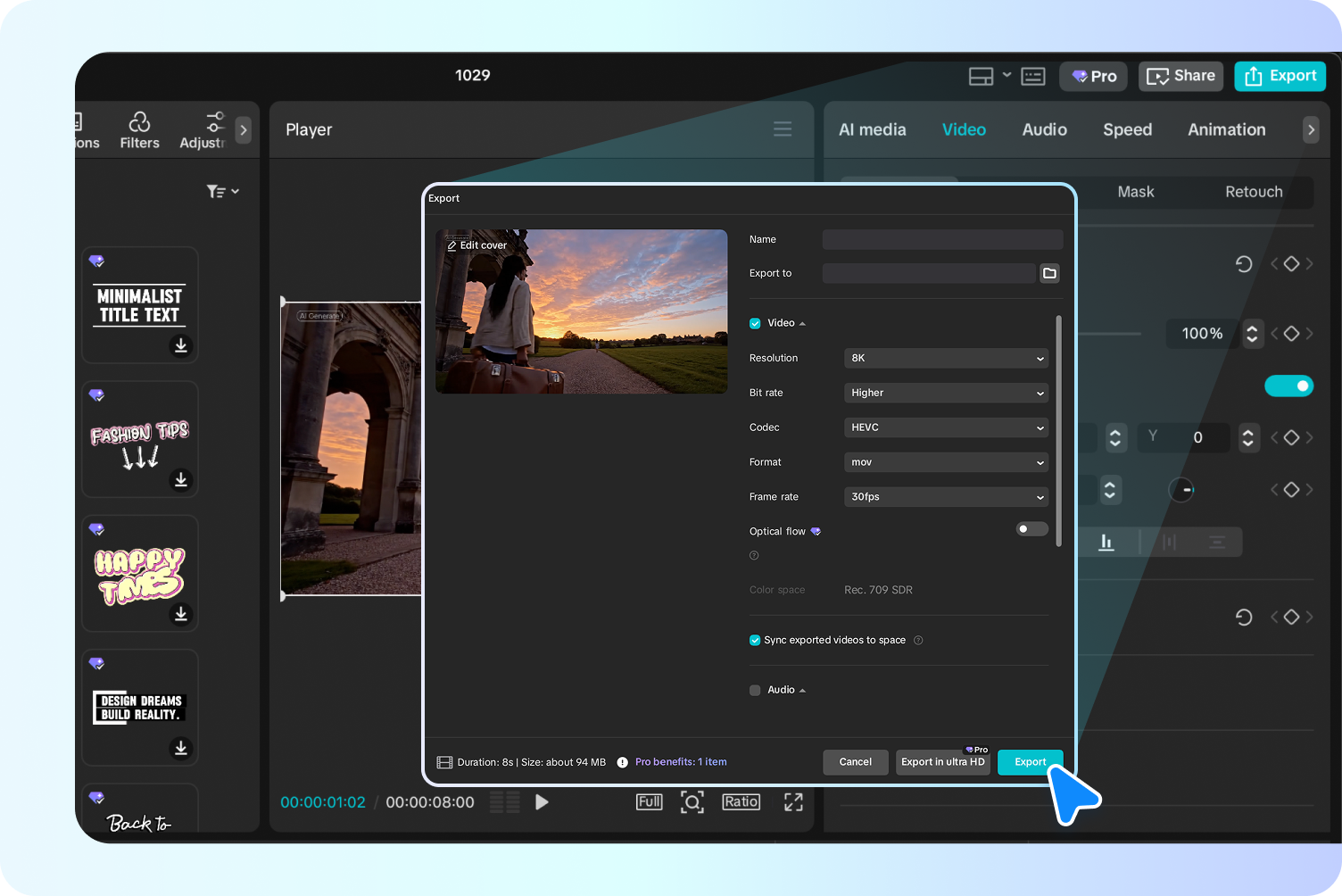Open the layout switcher icon near Pro badge

[x=979, y=76]
